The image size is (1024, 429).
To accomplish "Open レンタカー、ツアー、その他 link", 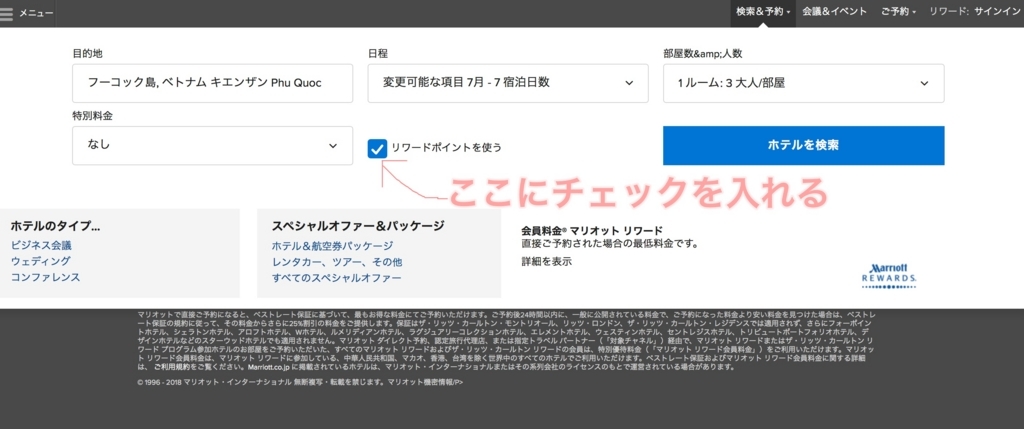I will click(x=337, y=262).
